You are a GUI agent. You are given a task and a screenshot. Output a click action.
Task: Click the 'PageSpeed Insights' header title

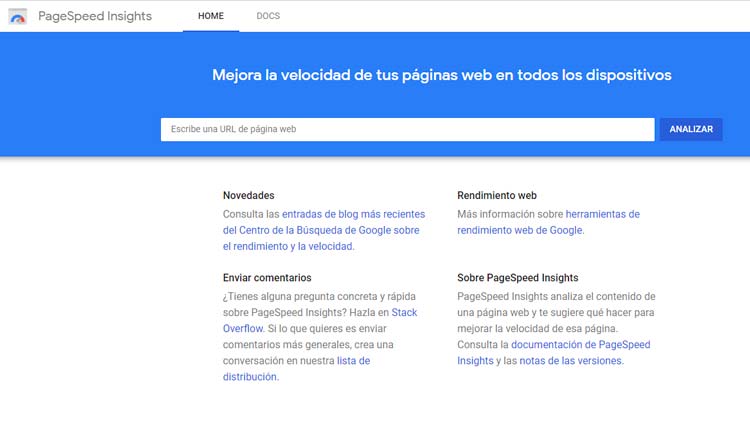[x=95, y=16]
